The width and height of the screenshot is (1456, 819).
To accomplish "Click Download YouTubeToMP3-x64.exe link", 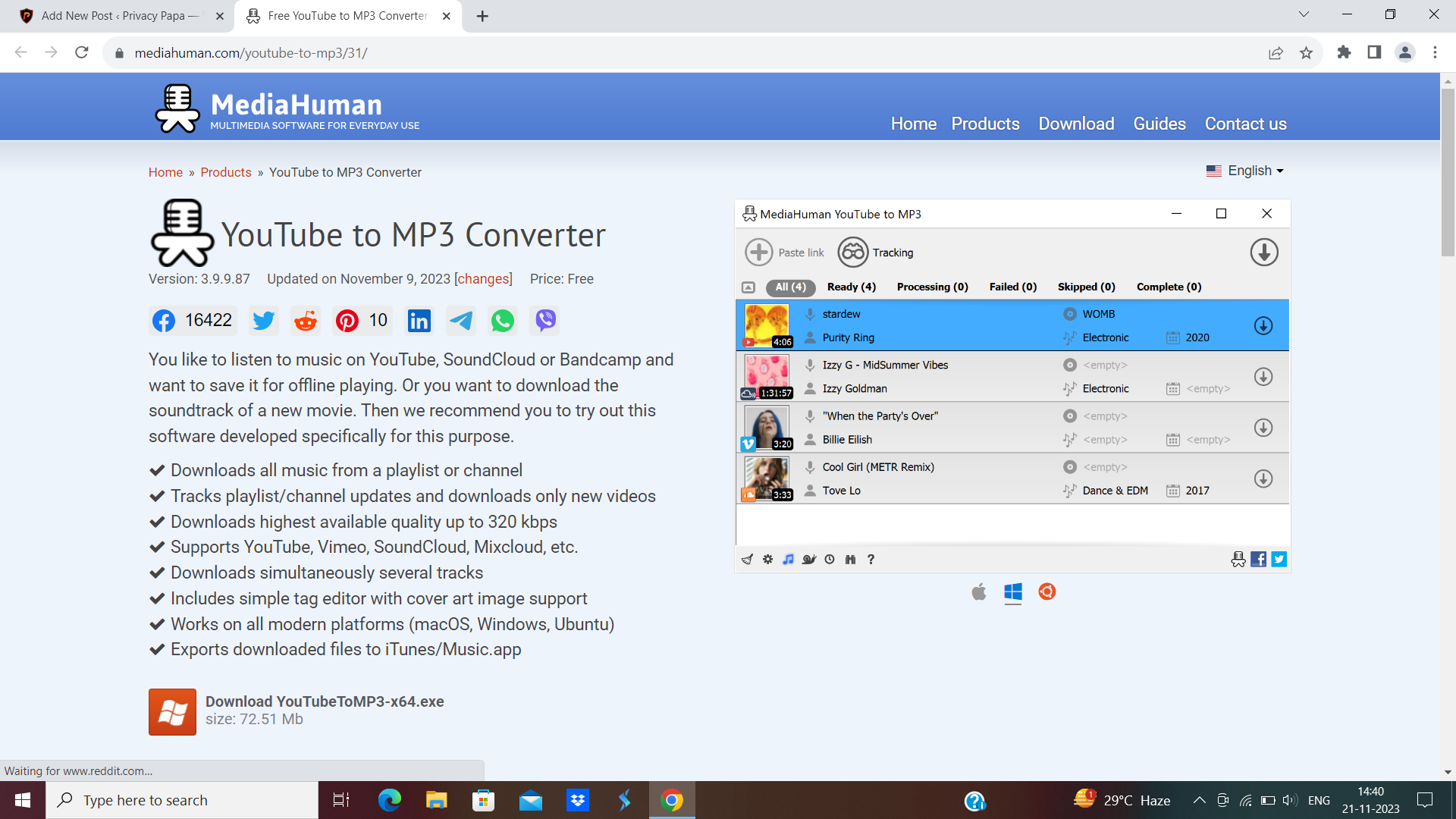I will click(x=325, y=701).
